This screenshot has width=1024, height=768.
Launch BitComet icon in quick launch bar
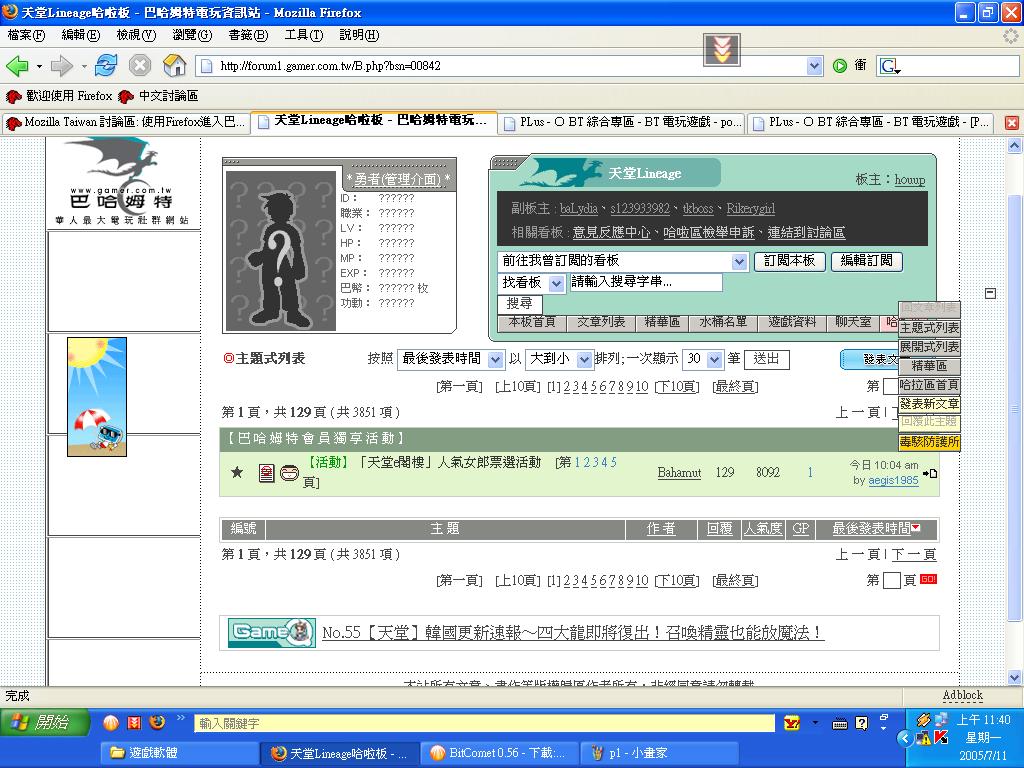pyautogui.click(x=110, y=723)
